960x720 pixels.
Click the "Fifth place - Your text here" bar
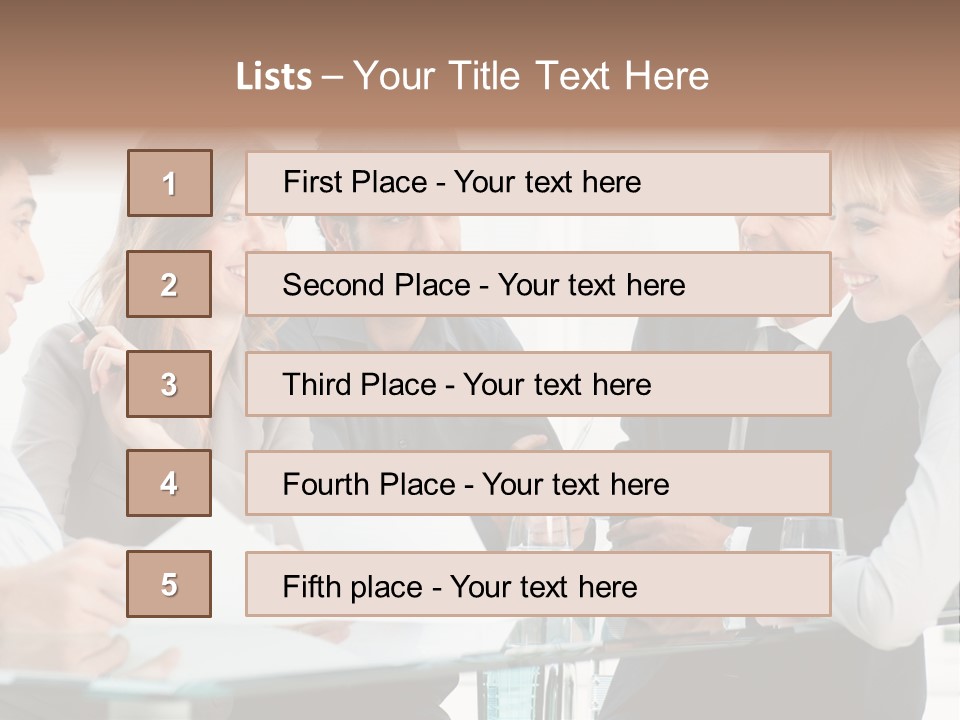538,585
